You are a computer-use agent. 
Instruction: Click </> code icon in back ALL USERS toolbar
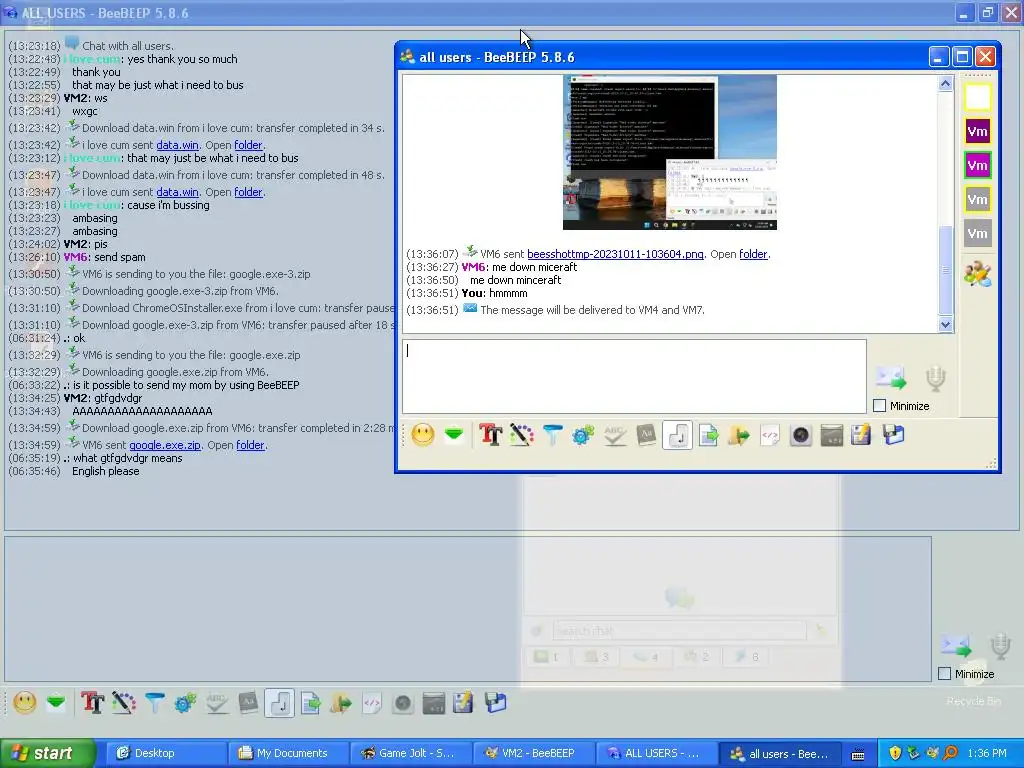click(372, 703)
